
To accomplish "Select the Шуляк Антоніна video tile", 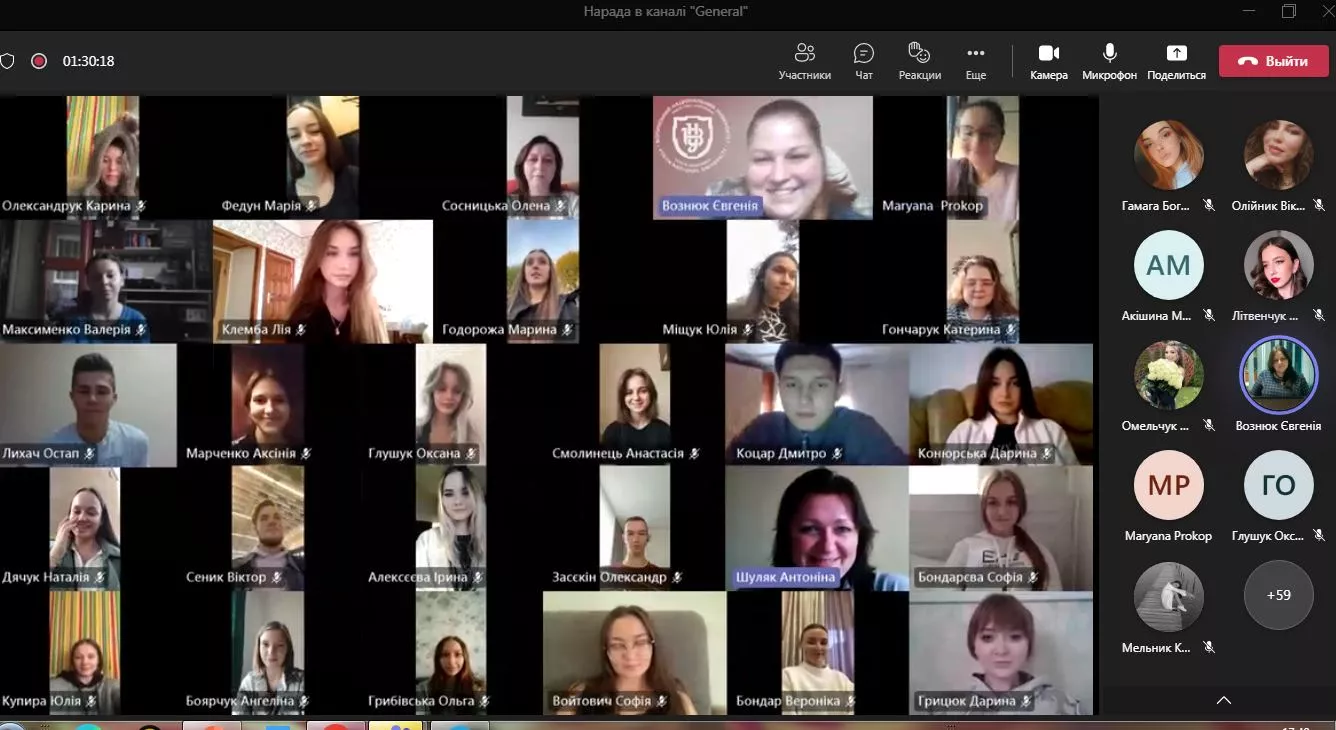I will [x=816, y=528].
